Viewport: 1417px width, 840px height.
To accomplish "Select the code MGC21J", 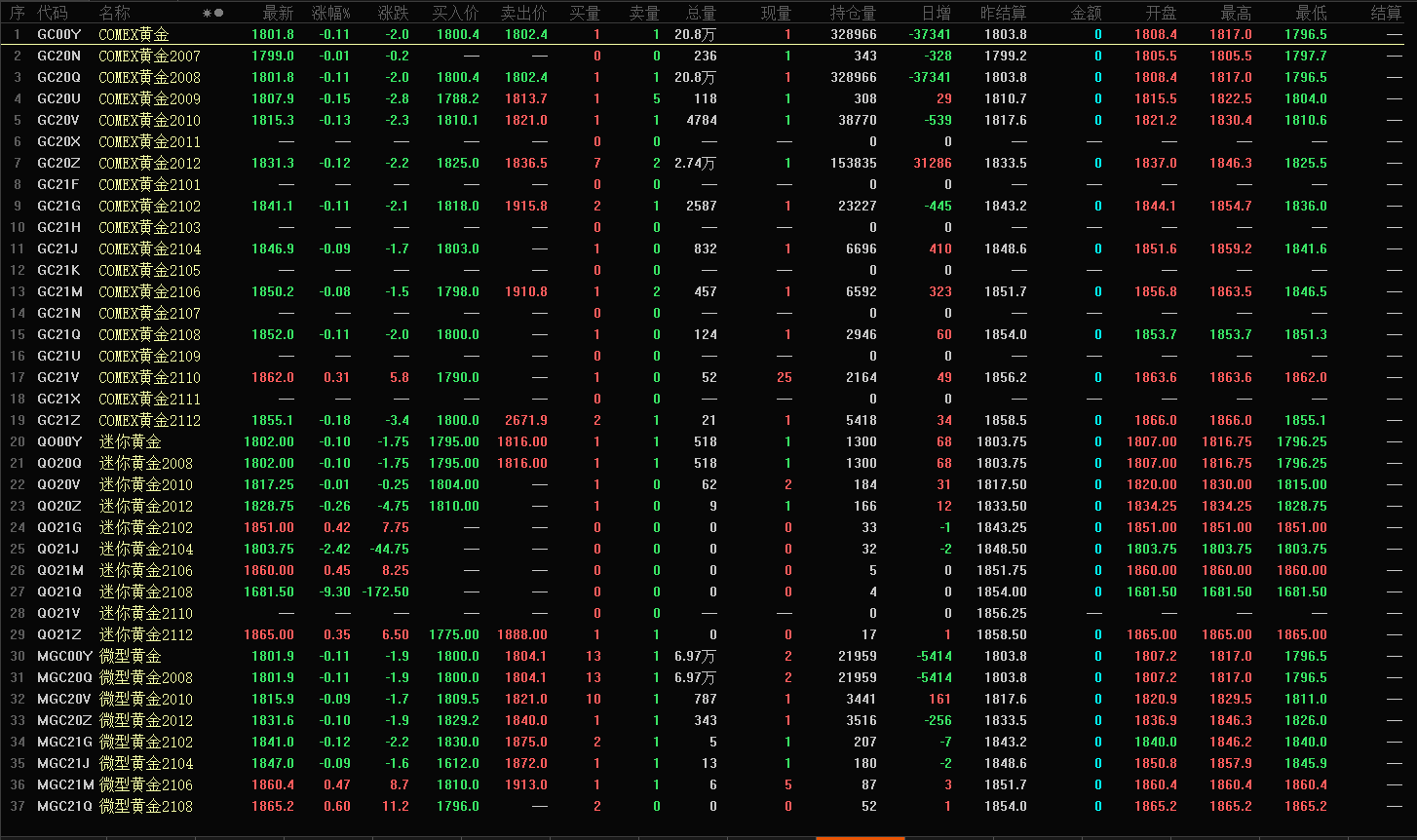I will [63, 763].
